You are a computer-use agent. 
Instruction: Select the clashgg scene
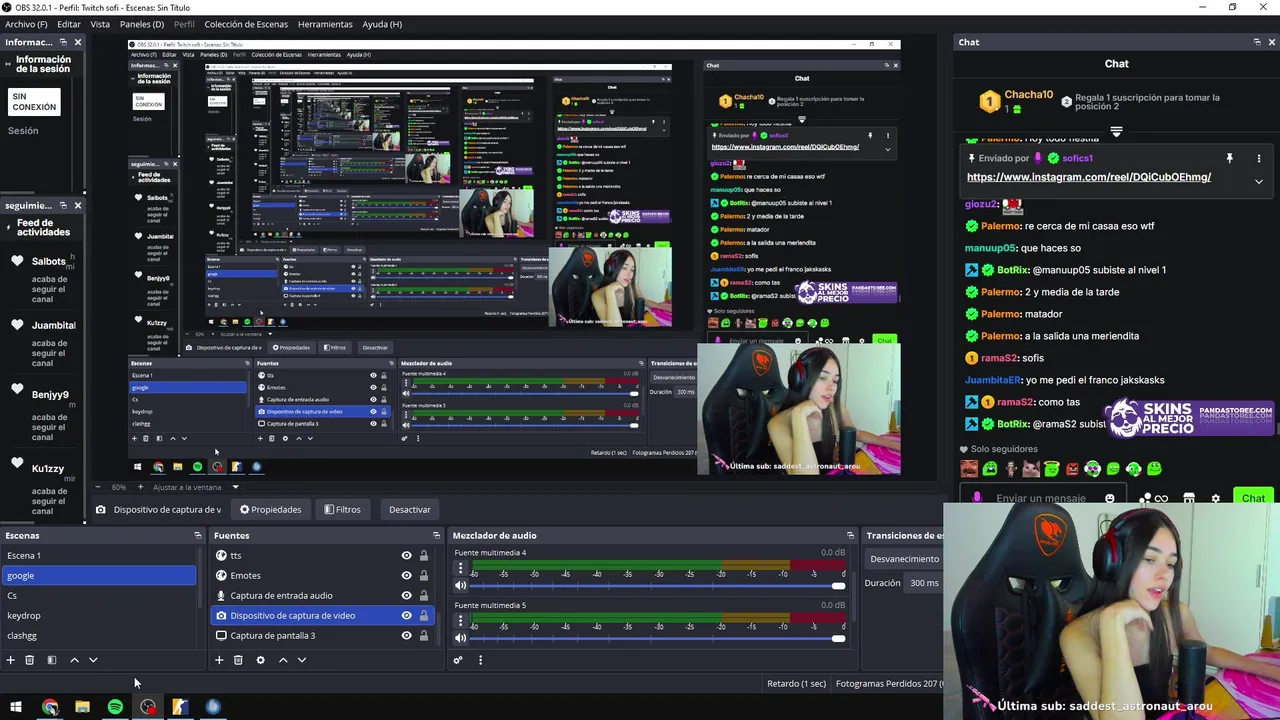(98, 636)
